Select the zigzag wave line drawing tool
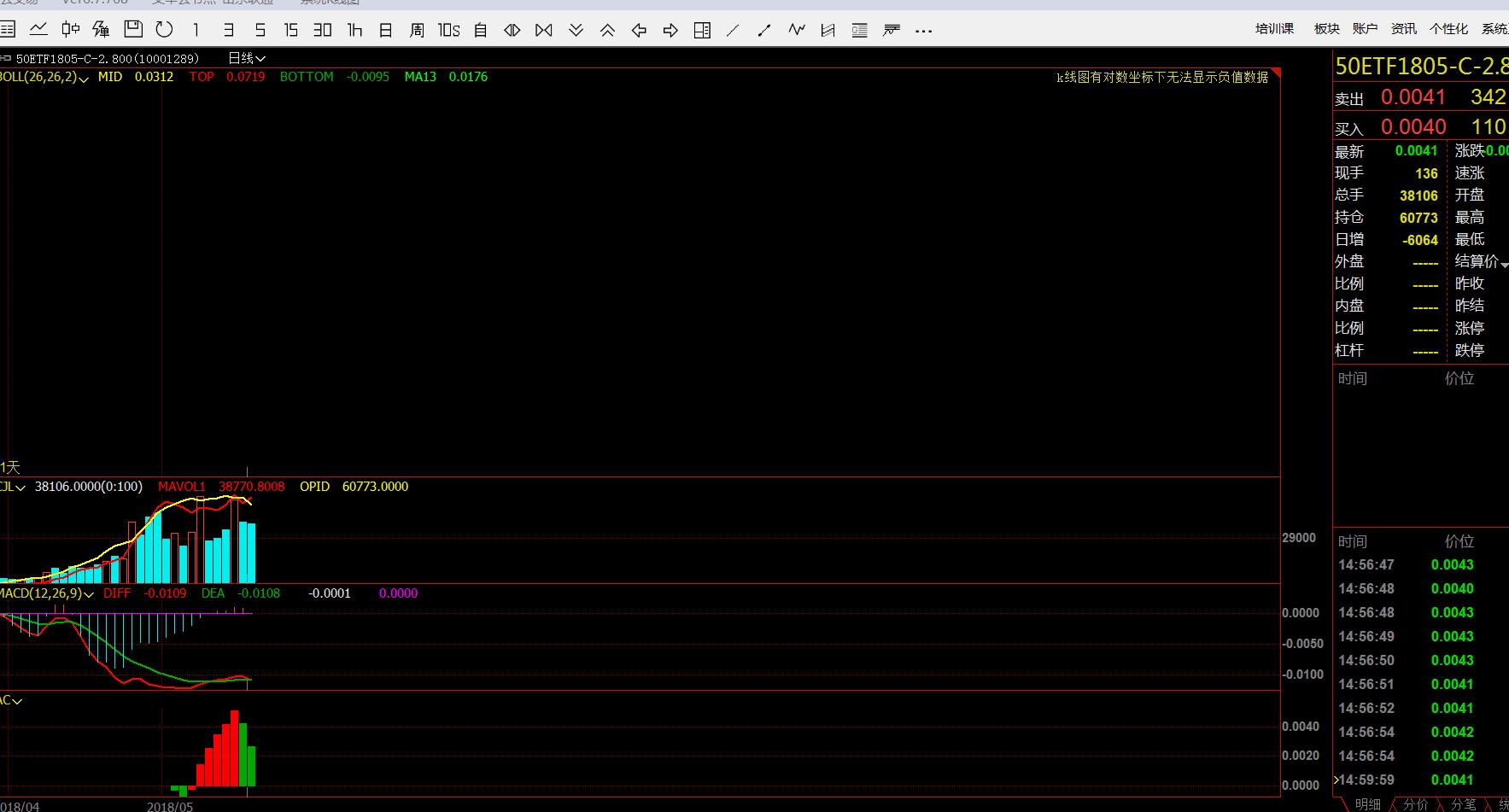Screen dimensions: 1509x812 [x=797, y=30]
